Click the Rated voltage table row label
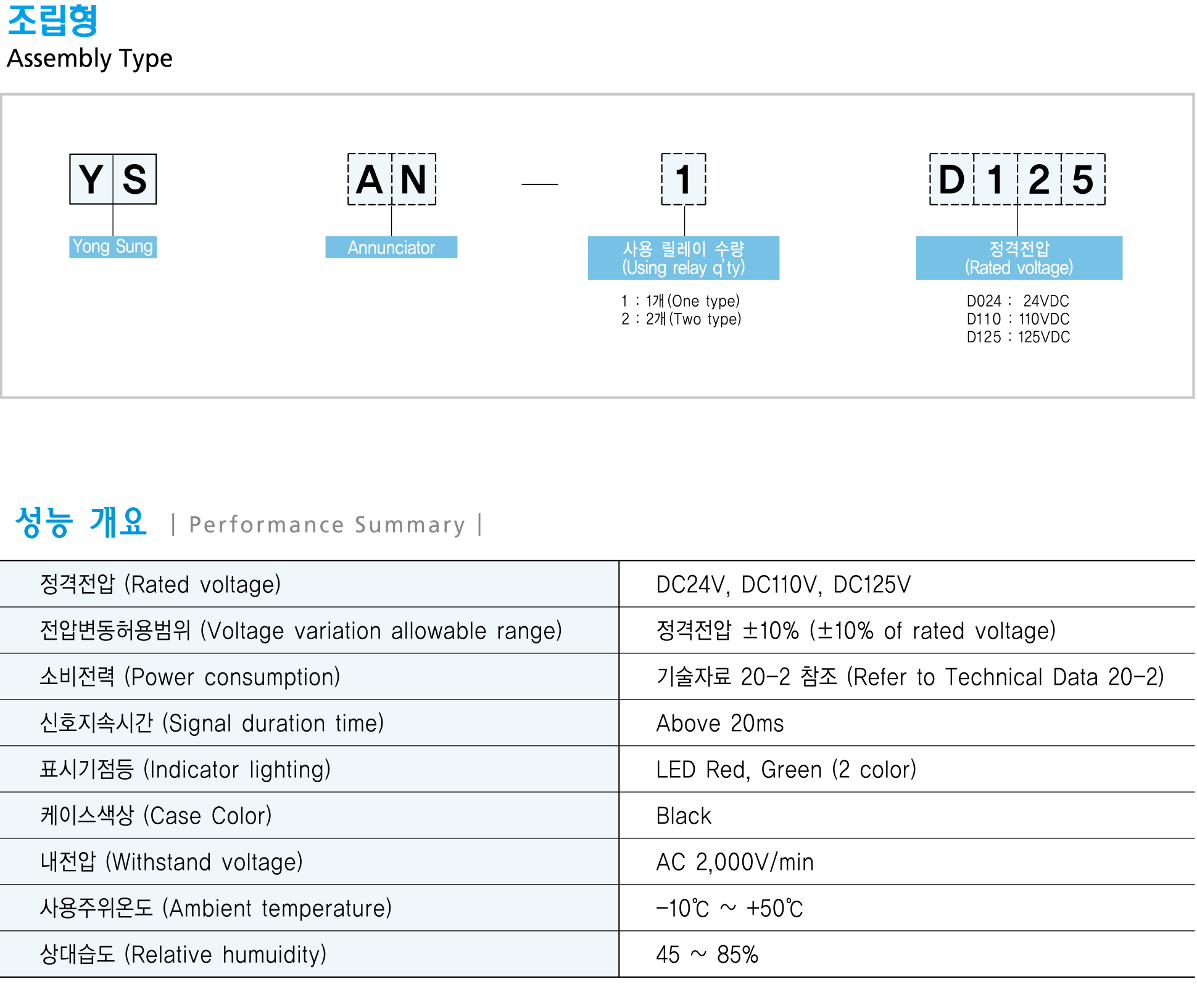 (x=160, y=584)
